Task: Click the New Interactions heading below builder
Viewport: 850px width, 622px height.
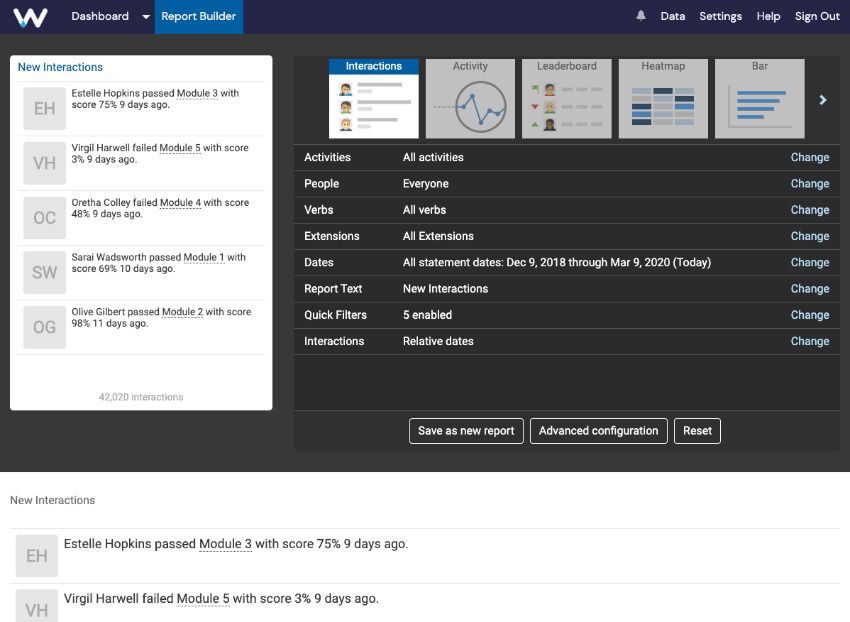Action: point(53,500)
